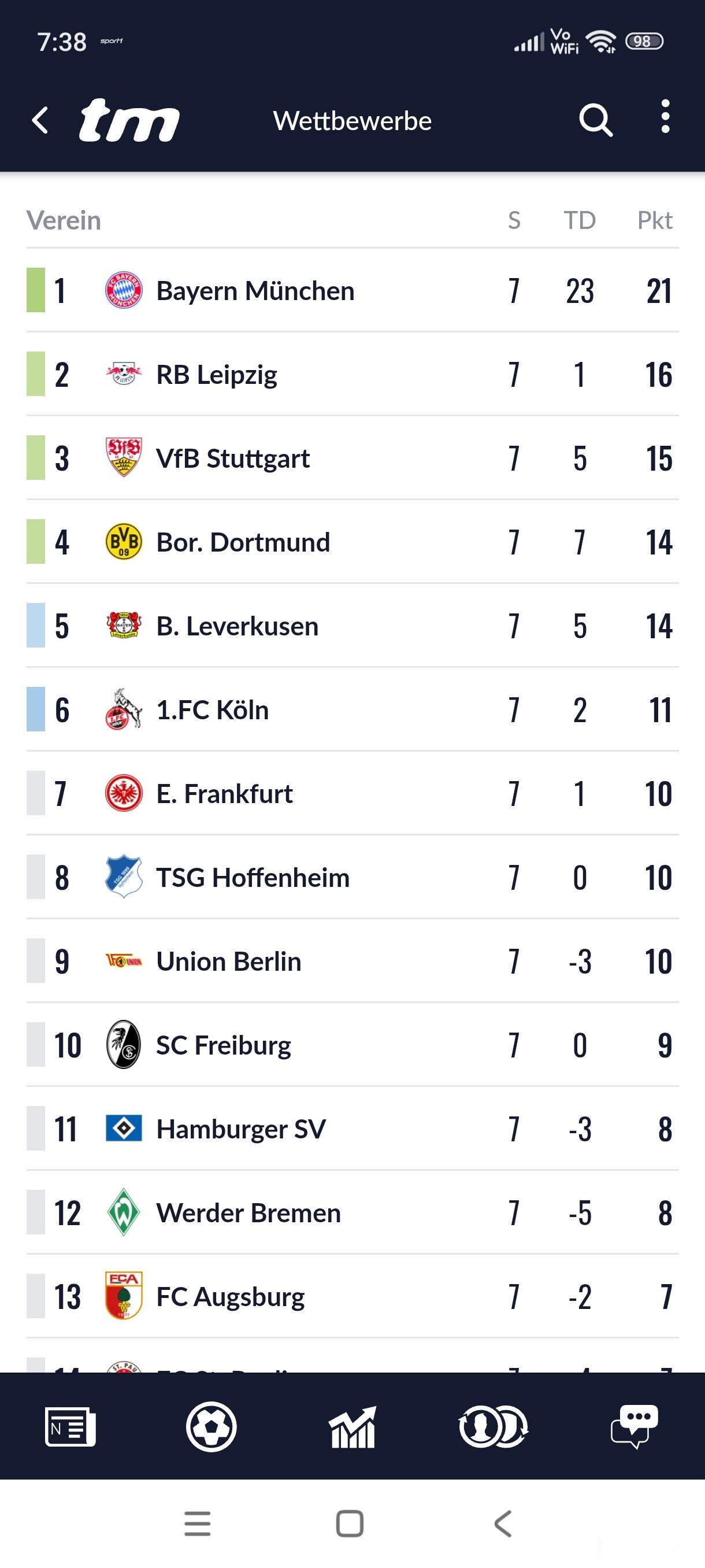Open the market values chart icon

(x=352, y=1426)
